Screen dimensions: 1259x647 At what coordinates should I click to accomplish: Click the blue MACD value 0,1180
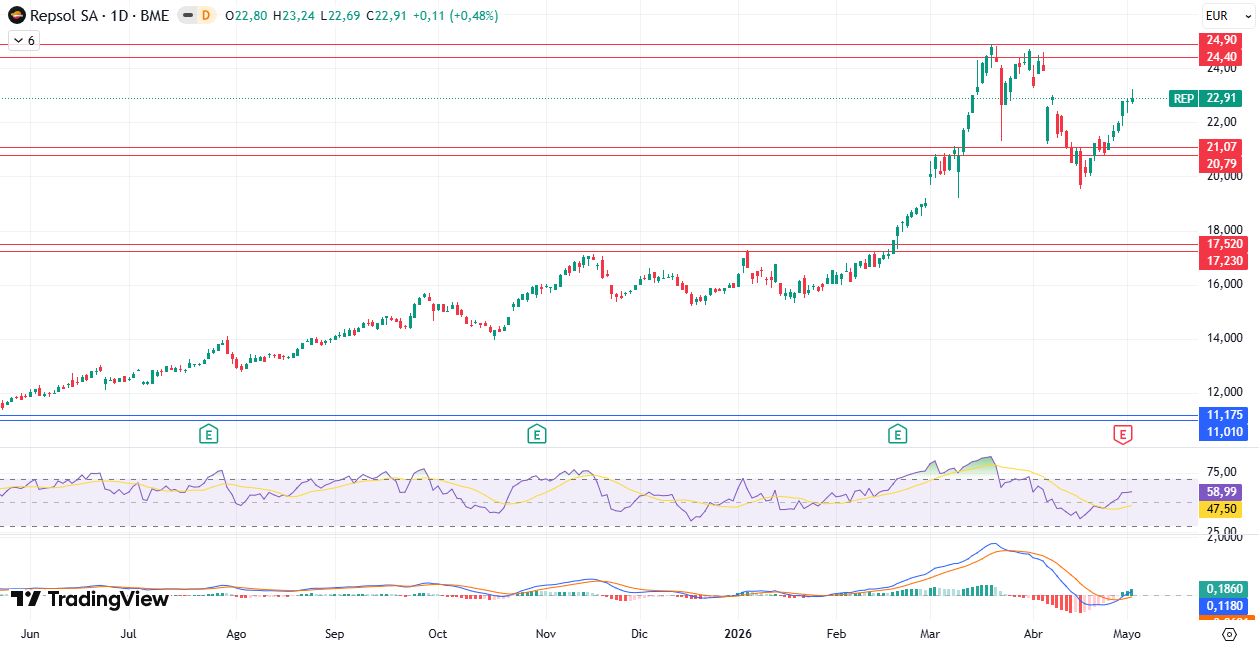pyautogui.click(x=1224, y=606)
